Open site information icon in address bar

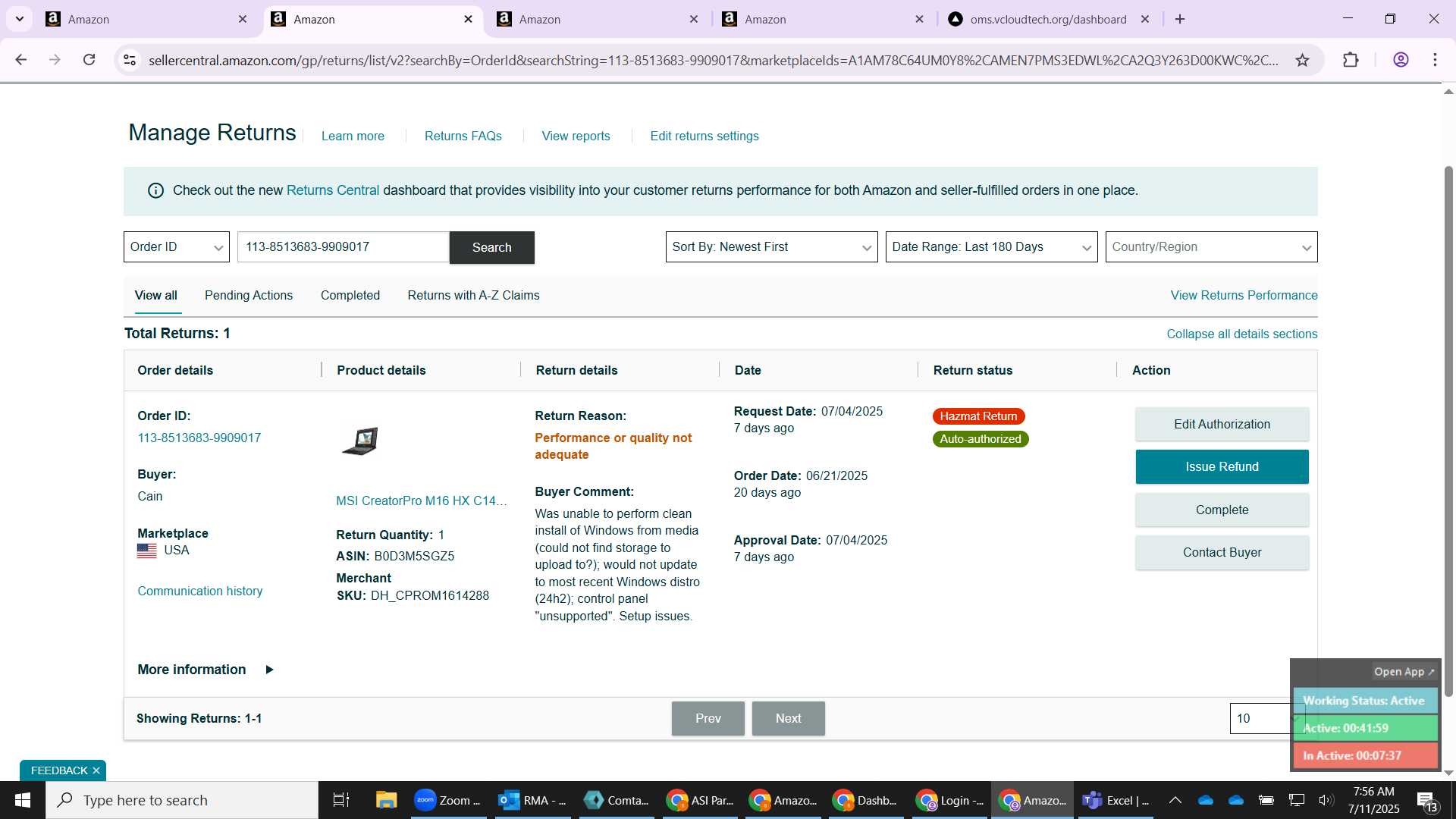click(130, 60)
